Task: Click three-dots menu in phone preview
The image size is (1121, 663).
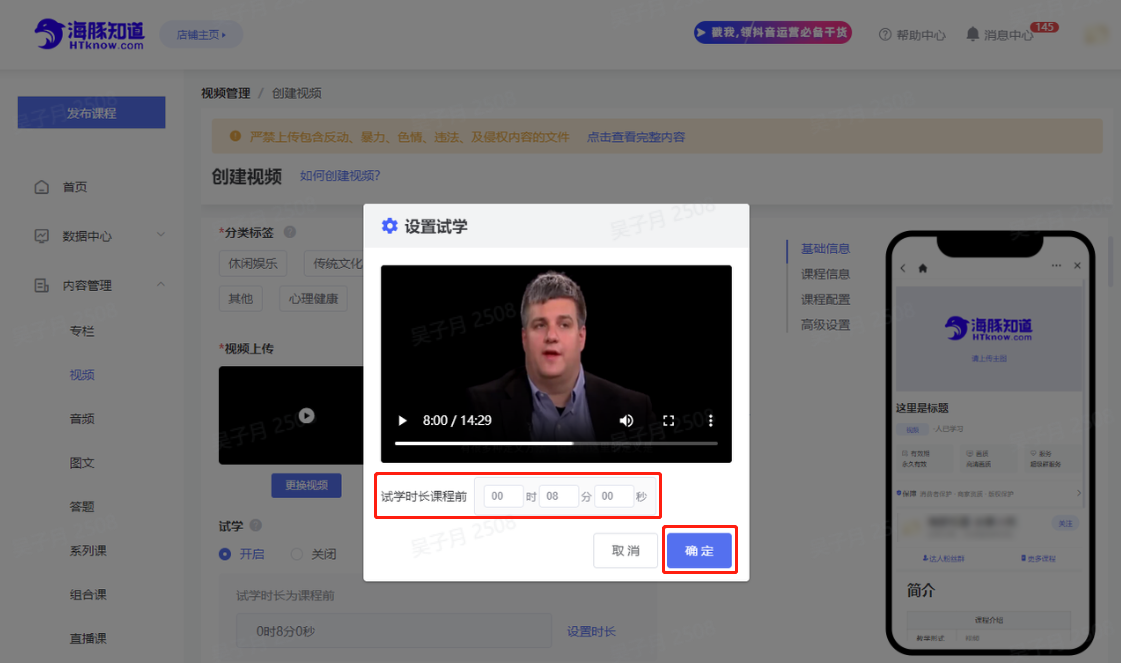Action: click(1056, 266)
